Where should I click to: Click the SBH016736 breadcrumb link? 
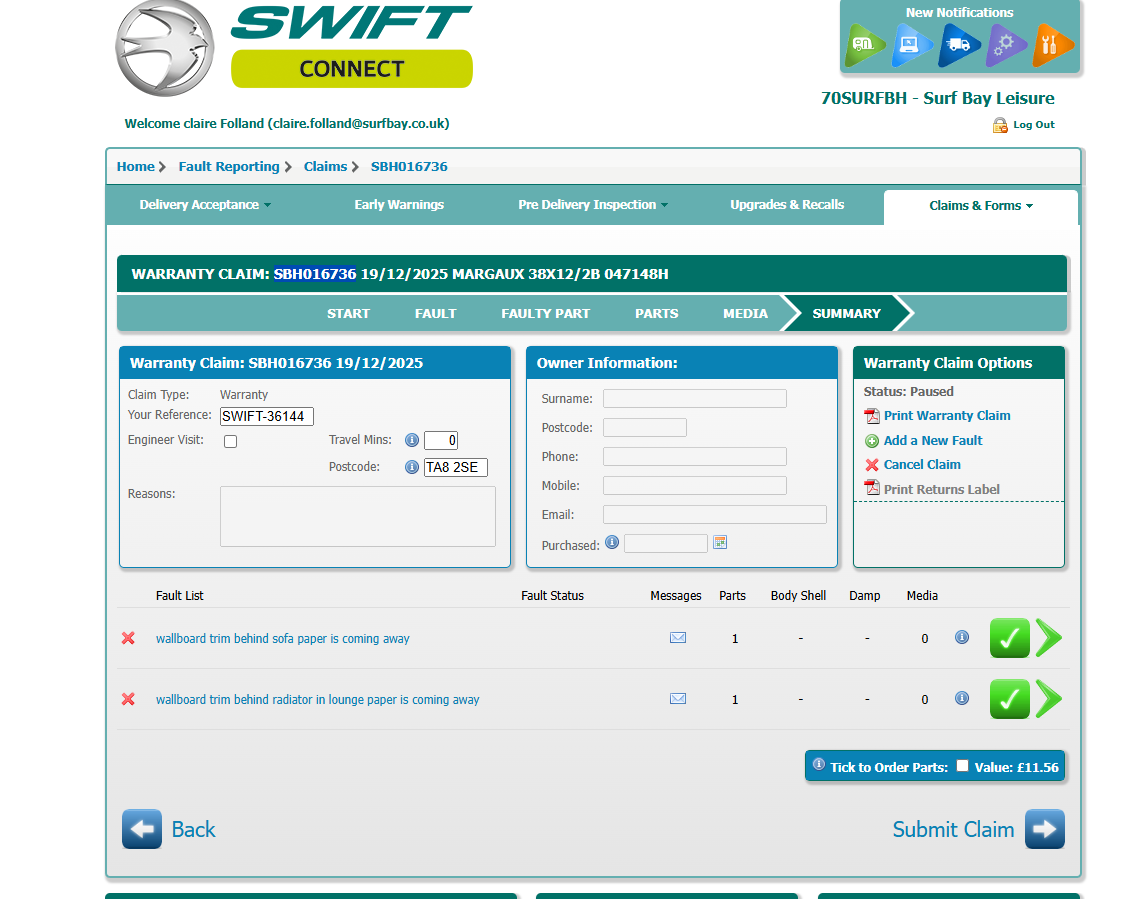(x=409, y=167)
